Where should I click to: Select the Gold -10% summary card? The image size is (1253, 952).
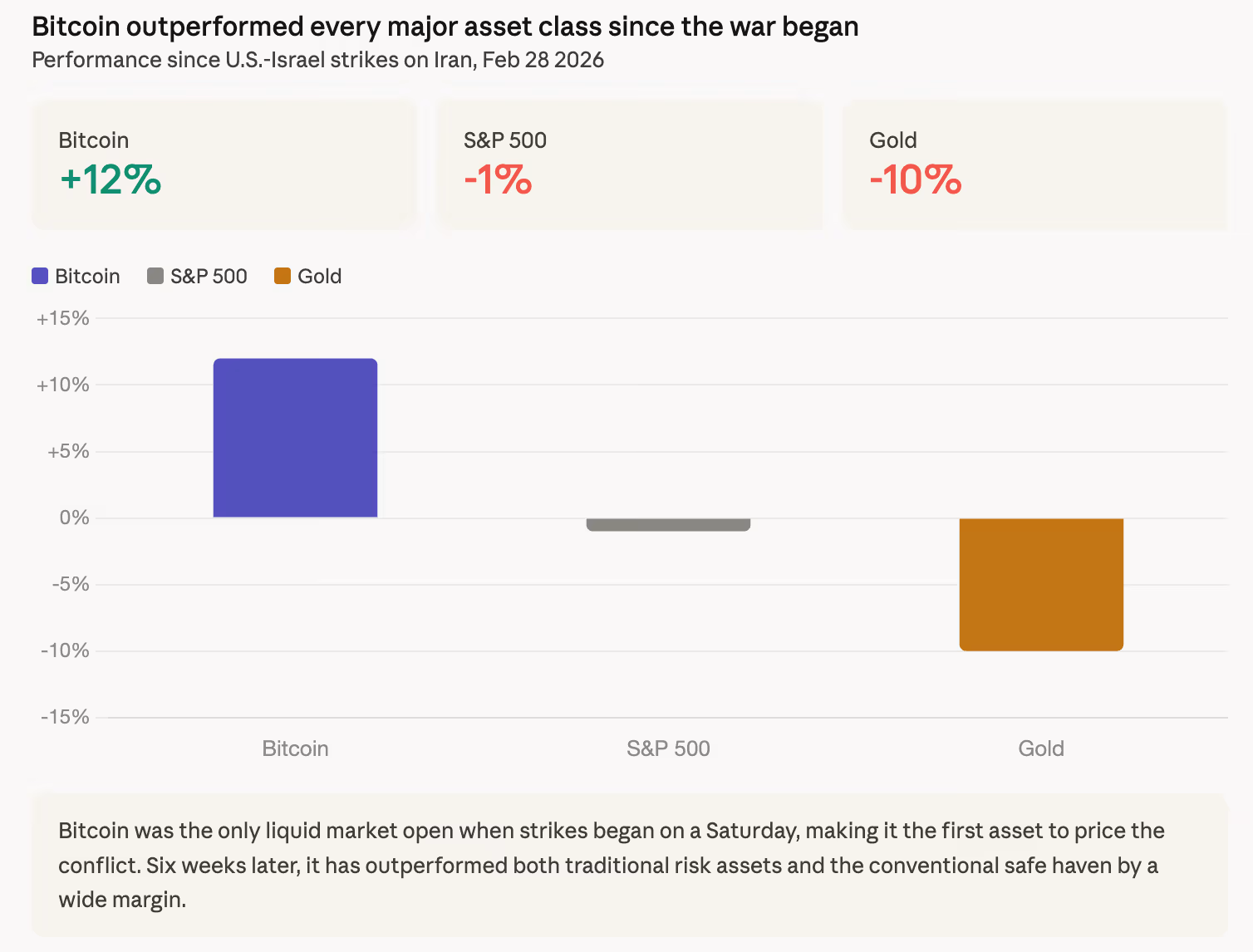click(1034, 164)
